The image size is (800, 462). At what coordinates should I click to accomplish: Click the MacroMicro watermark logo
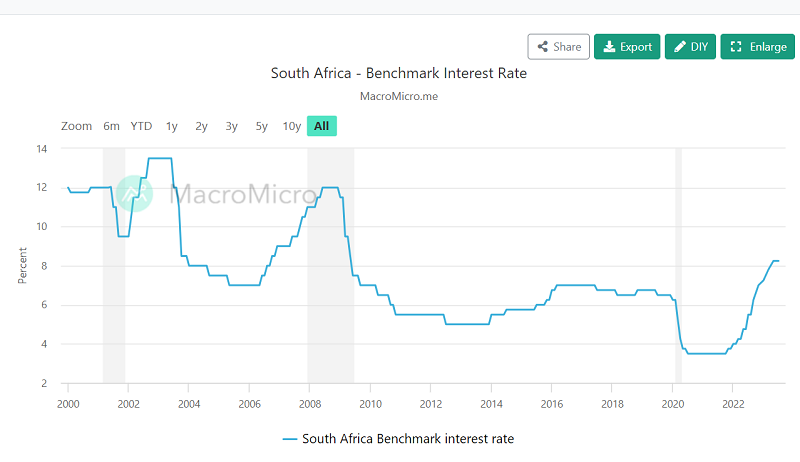[133, 193]
